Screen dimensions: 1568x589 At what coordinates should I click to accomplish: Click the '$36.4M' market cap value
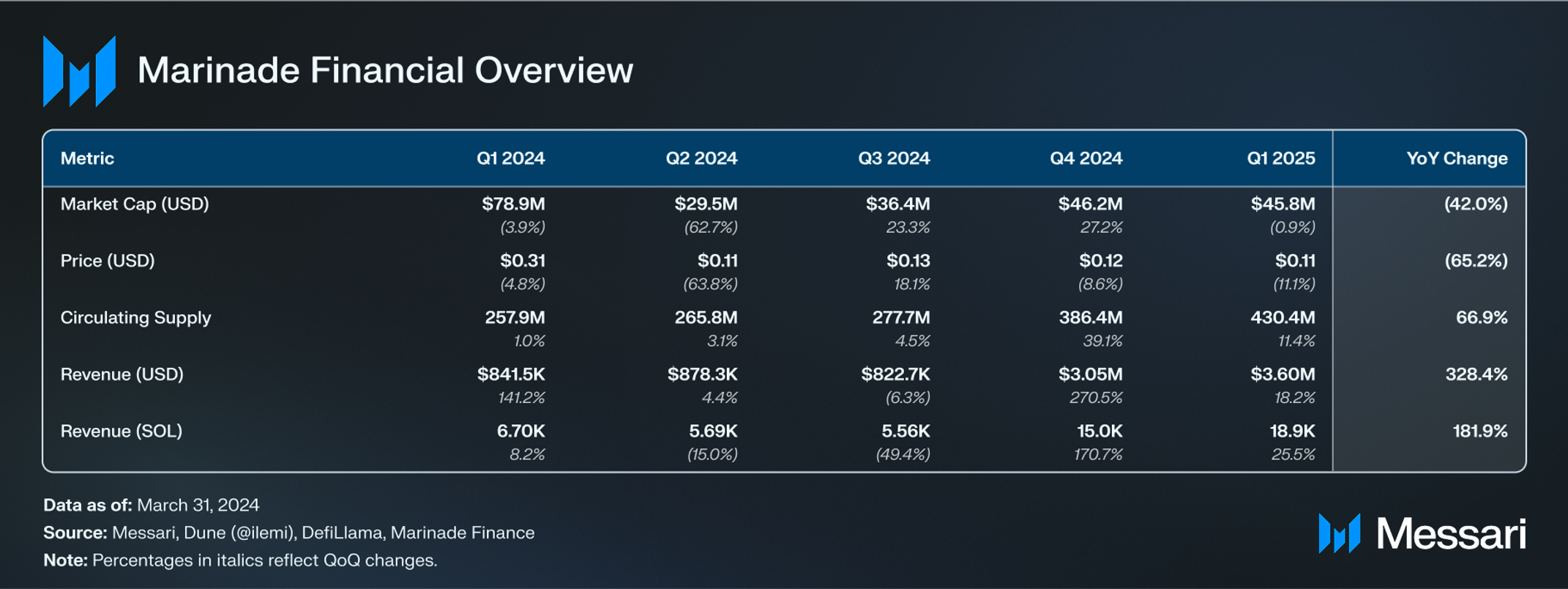[x=897, y=204]
